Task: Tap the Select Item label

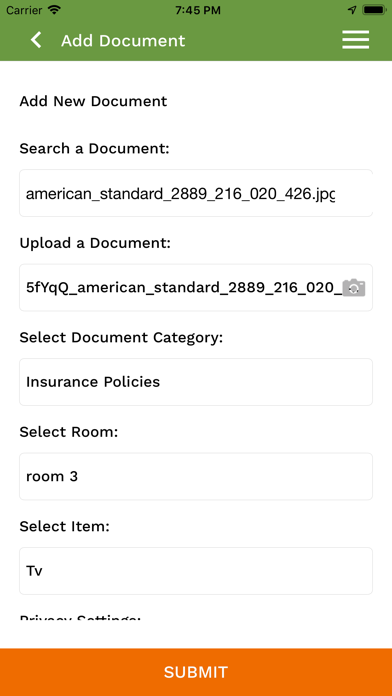Action: (x=64, y=526)
